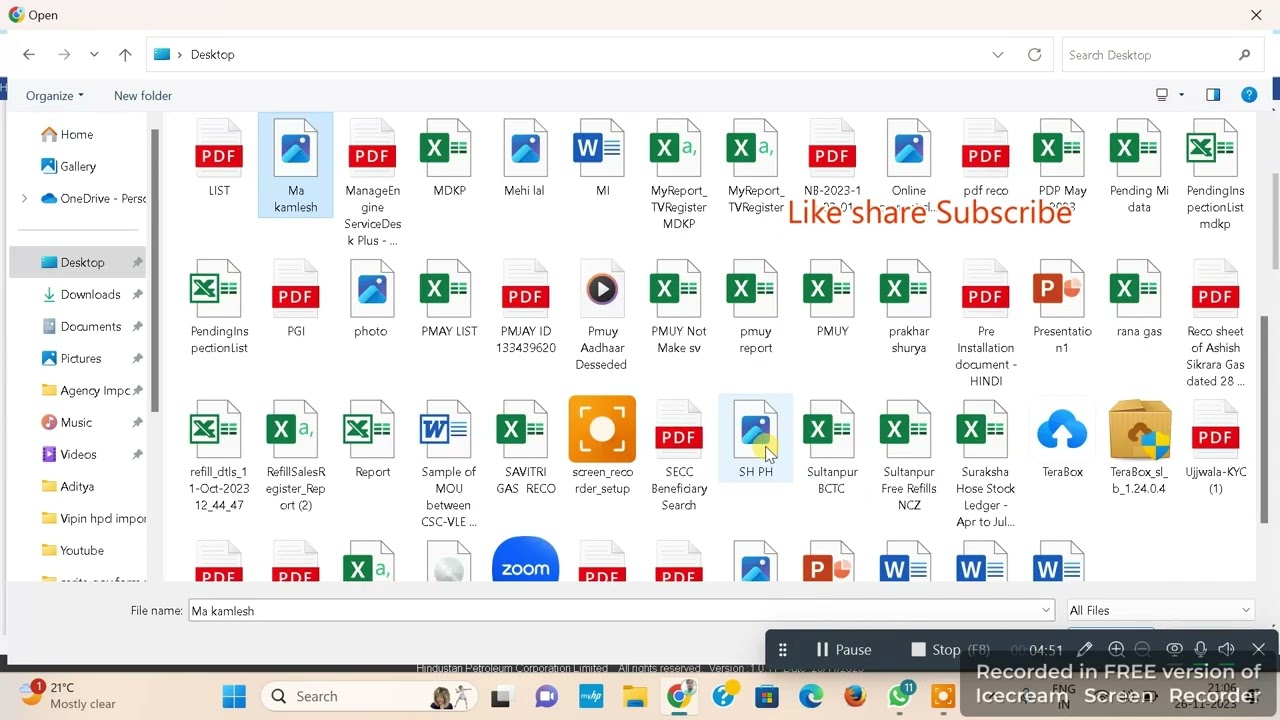Select the ManageEngine ServiceDesk Plus PDF
This screenshot has width=1280, height=720.
372,182
